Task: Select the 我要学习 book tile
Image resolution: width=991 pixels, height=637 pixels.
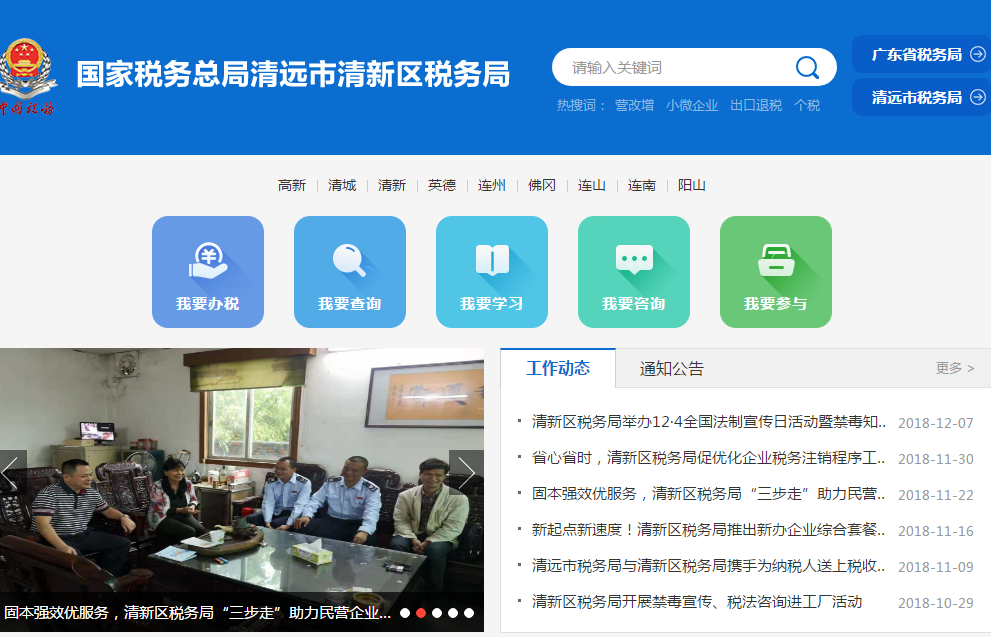Action: [x=492, y=272]
